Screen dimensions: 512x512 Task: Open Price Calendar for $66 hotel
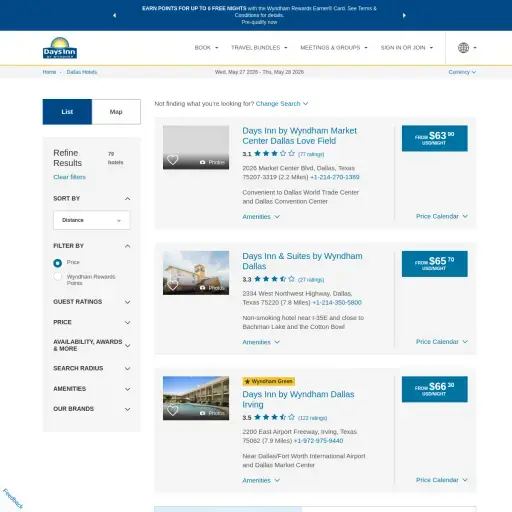coord(442,480)
